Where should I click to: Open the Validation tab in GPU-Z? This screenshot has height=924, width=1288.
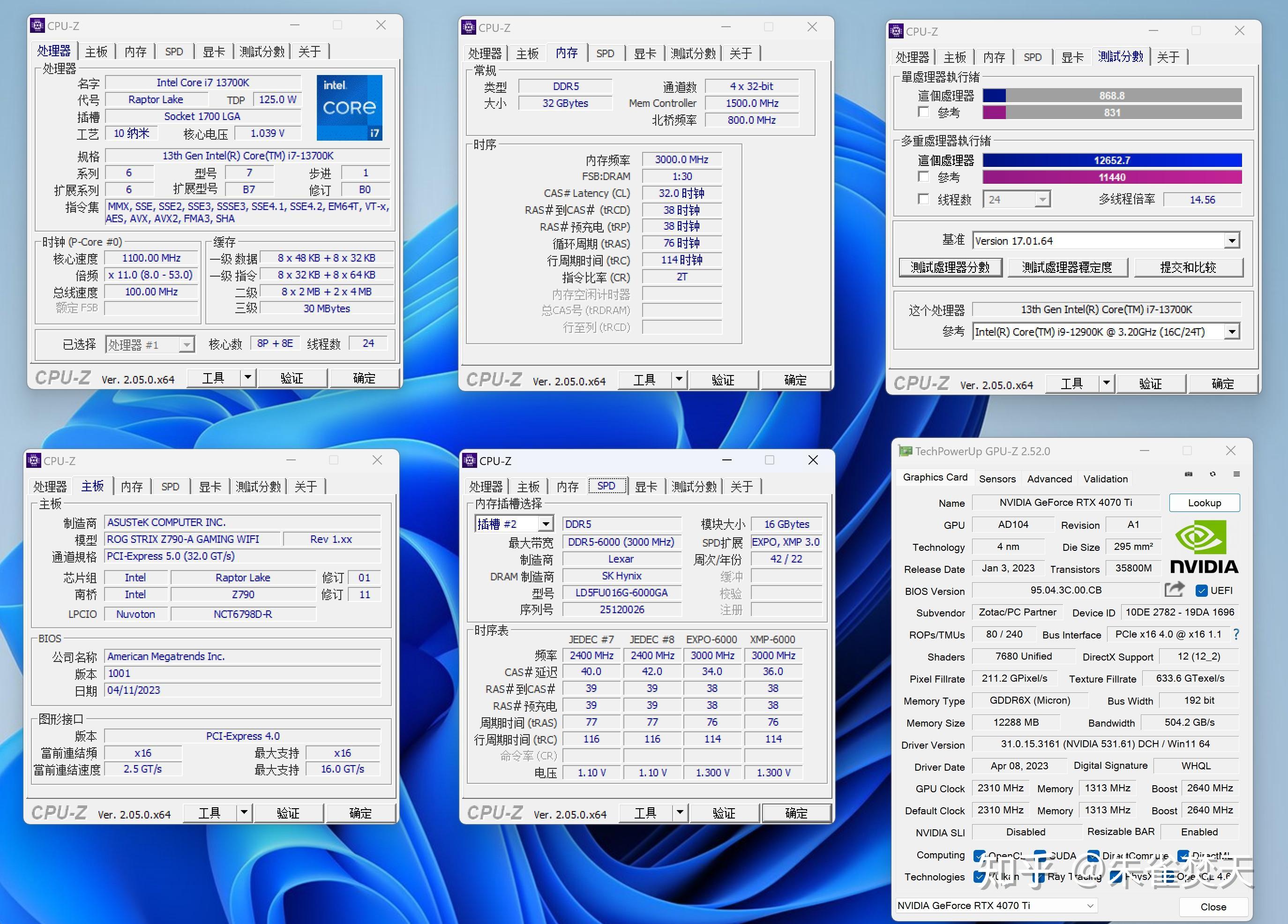click(x=1105, y=479)
